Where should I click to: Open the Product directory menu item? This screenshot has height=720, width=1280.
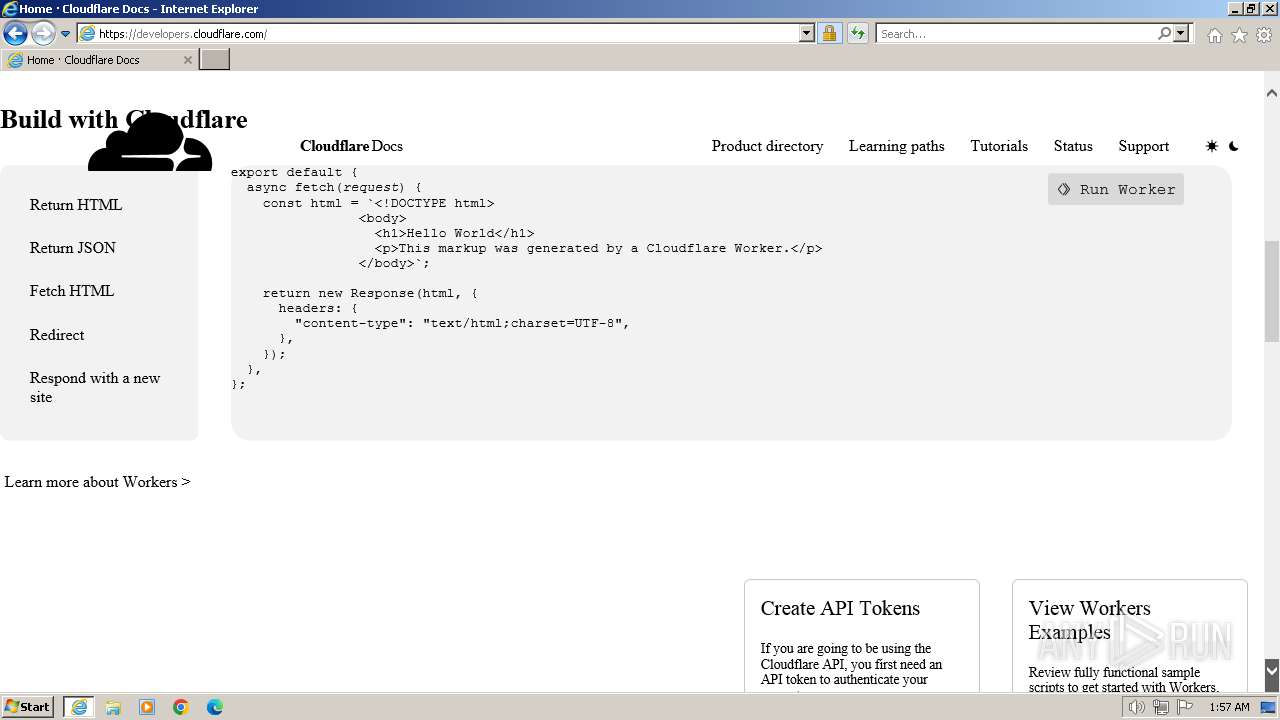click(767, 146)
